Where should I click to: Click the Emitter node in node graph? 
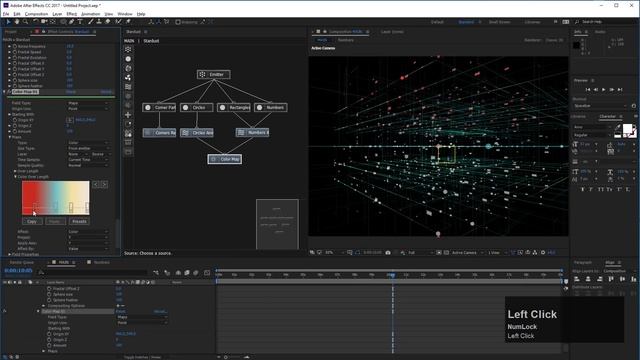click(213, 74)
